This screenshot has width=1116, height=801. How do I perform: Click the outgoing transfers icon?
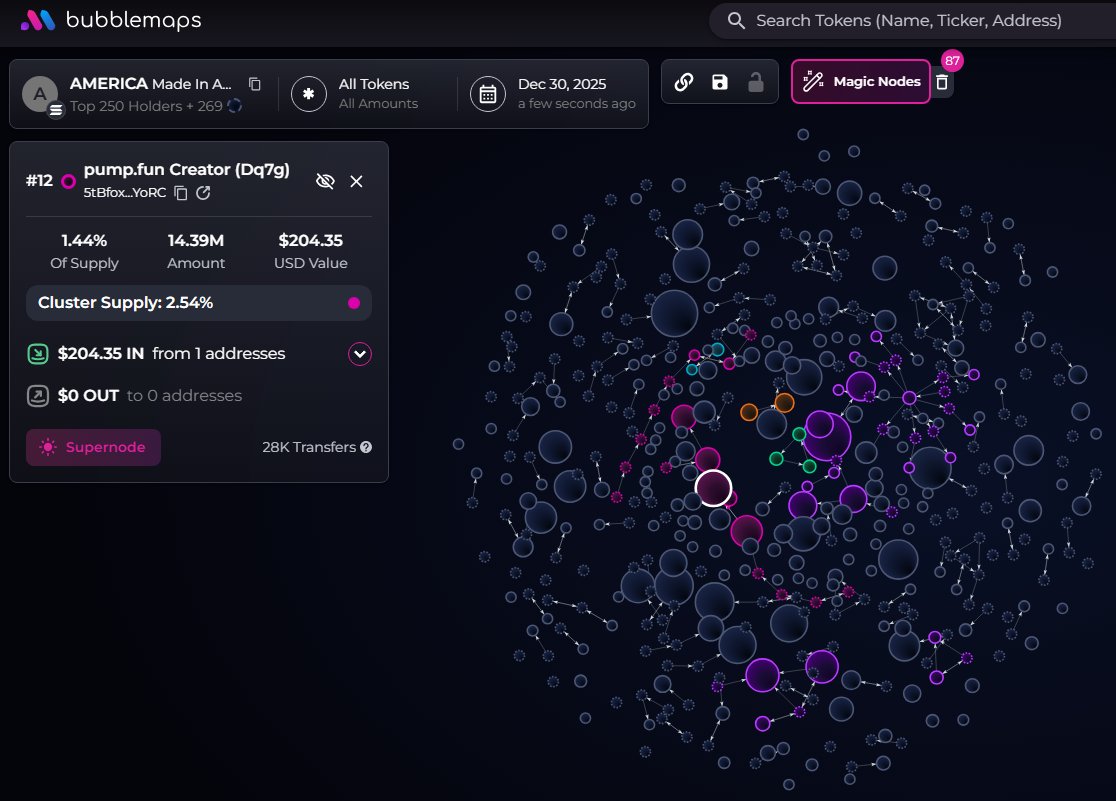click(38, 396)
